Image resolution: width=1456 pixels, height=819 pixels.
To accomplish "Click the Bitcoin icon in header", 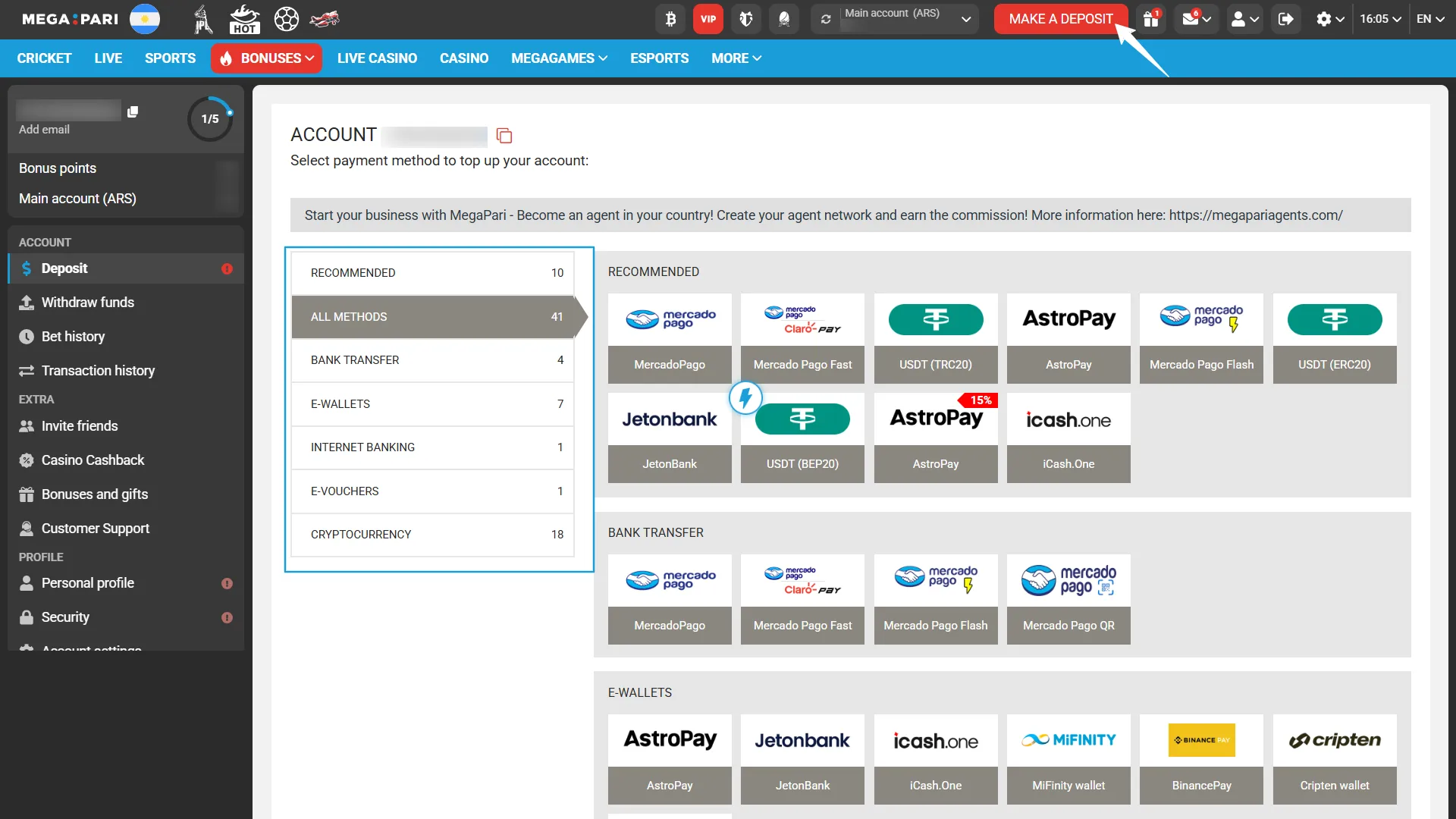I will point(670,19).
